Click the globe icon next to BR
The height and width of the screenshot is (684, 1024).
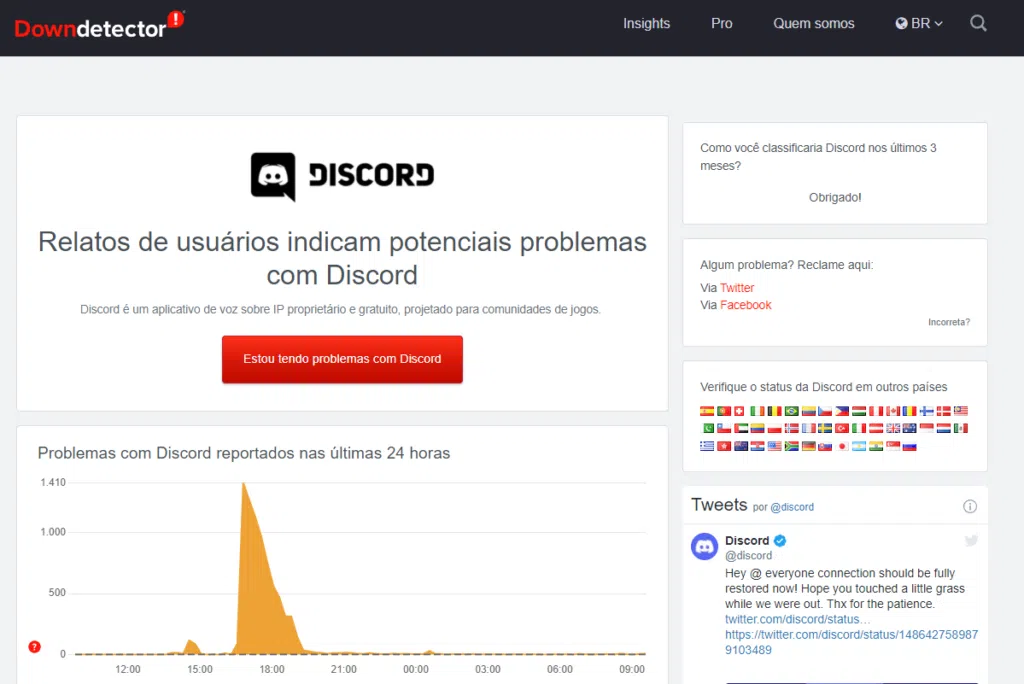point(903,23)
